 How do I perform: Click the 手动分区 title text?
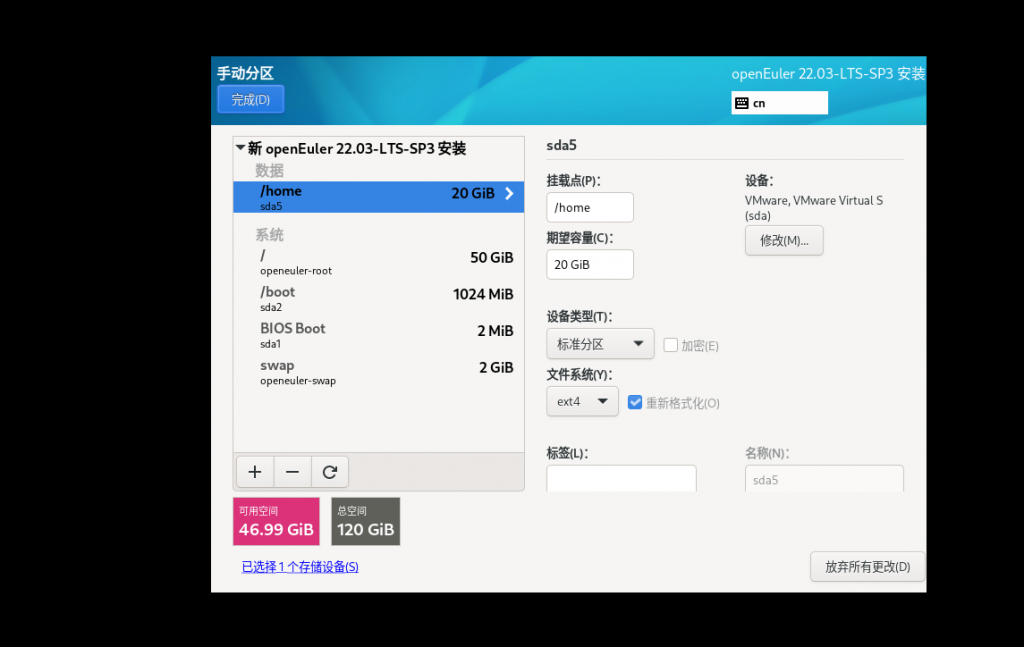click(x=246, y=73)
